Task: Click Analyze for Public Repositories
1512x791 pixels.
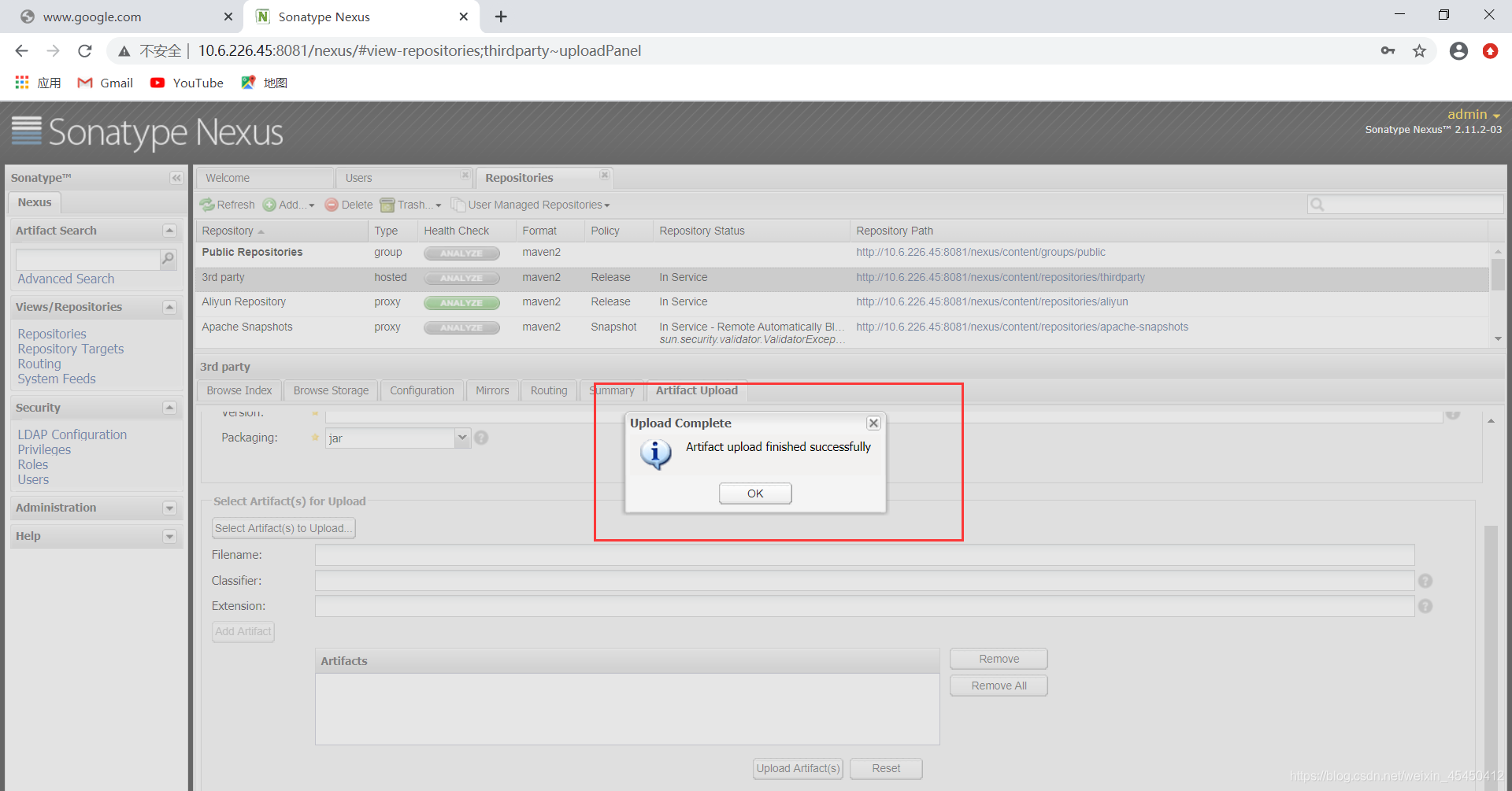Action: click(461, 253)
